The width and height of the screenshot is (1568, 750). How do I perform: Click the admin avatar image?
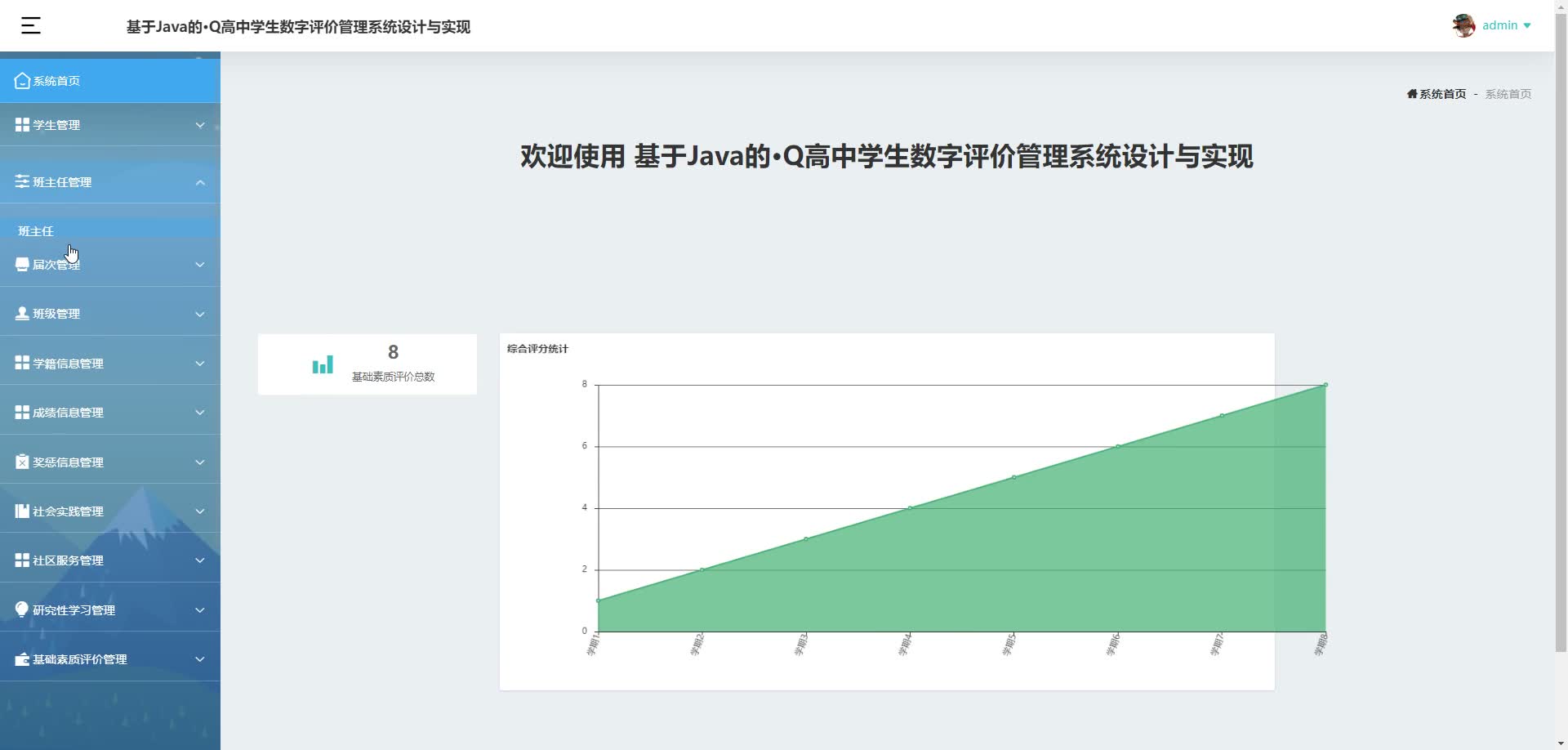[1463, 25]
